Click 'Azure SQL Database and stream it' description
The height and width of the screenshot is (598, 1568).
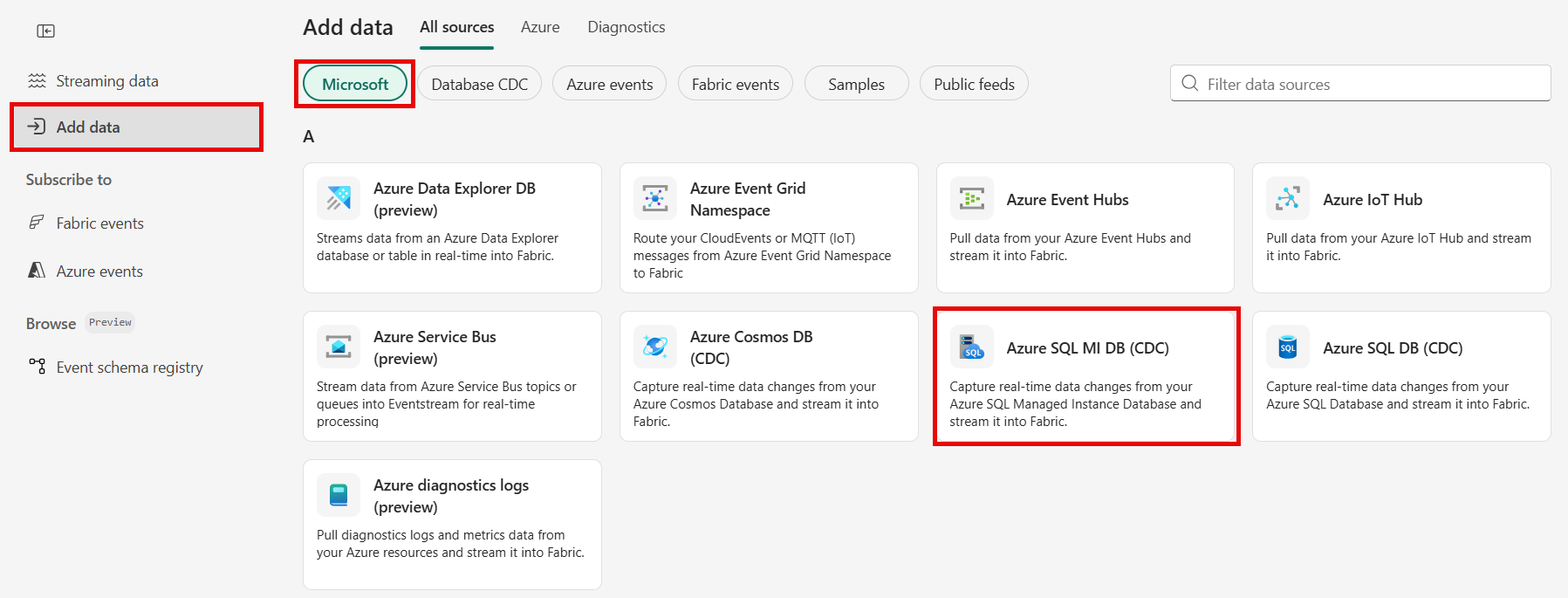(1398, 395)
